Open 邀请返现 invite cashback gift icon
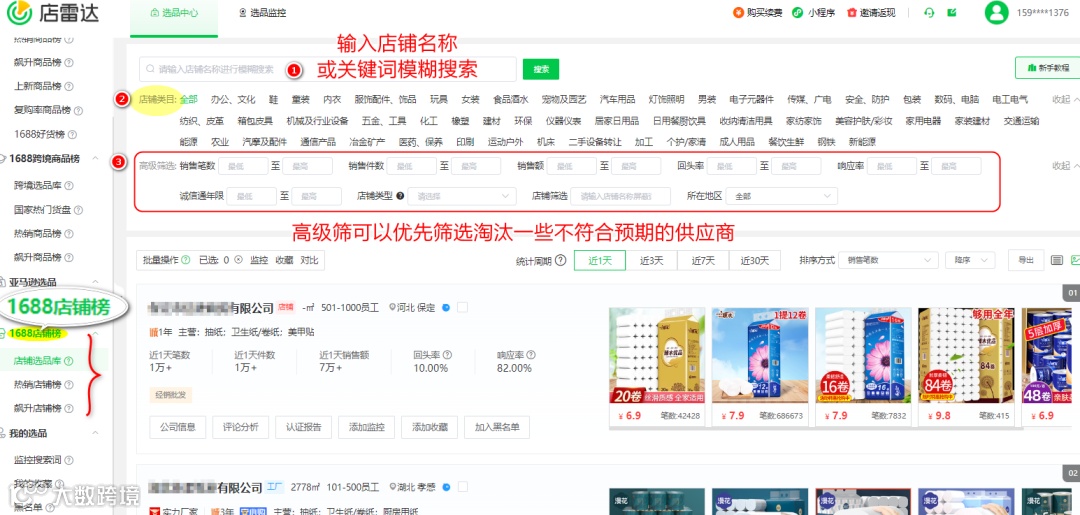1080x515 pixels. [851, 12]
